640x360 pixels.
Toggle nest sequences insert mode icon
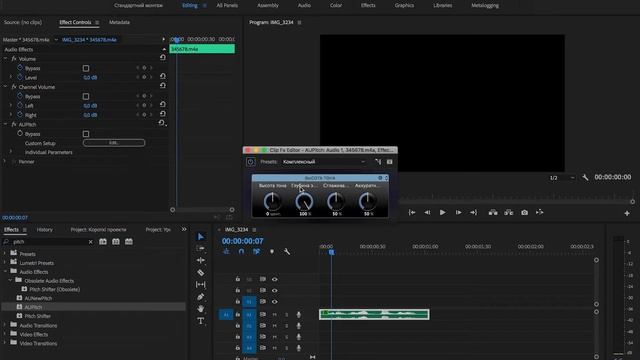point(226,251)
